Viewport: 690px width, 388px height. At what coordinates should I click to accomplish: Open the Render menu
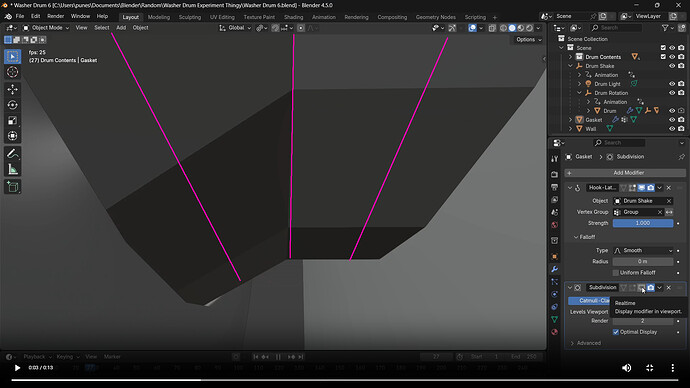(x=55, y=16)
